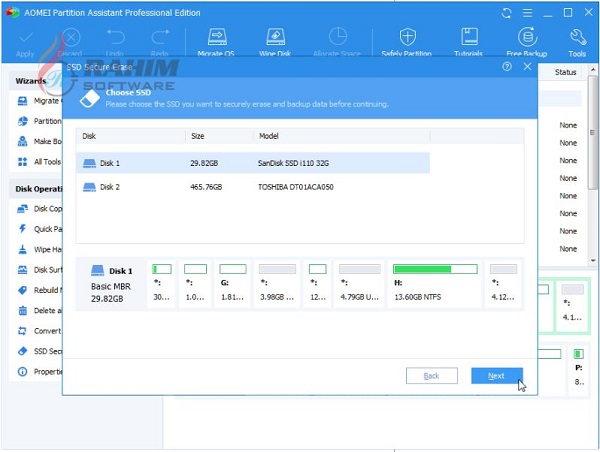
Task: Click the Migrate wizard sidebar icon
Action: pyautogui.click(x=23, y=101)
